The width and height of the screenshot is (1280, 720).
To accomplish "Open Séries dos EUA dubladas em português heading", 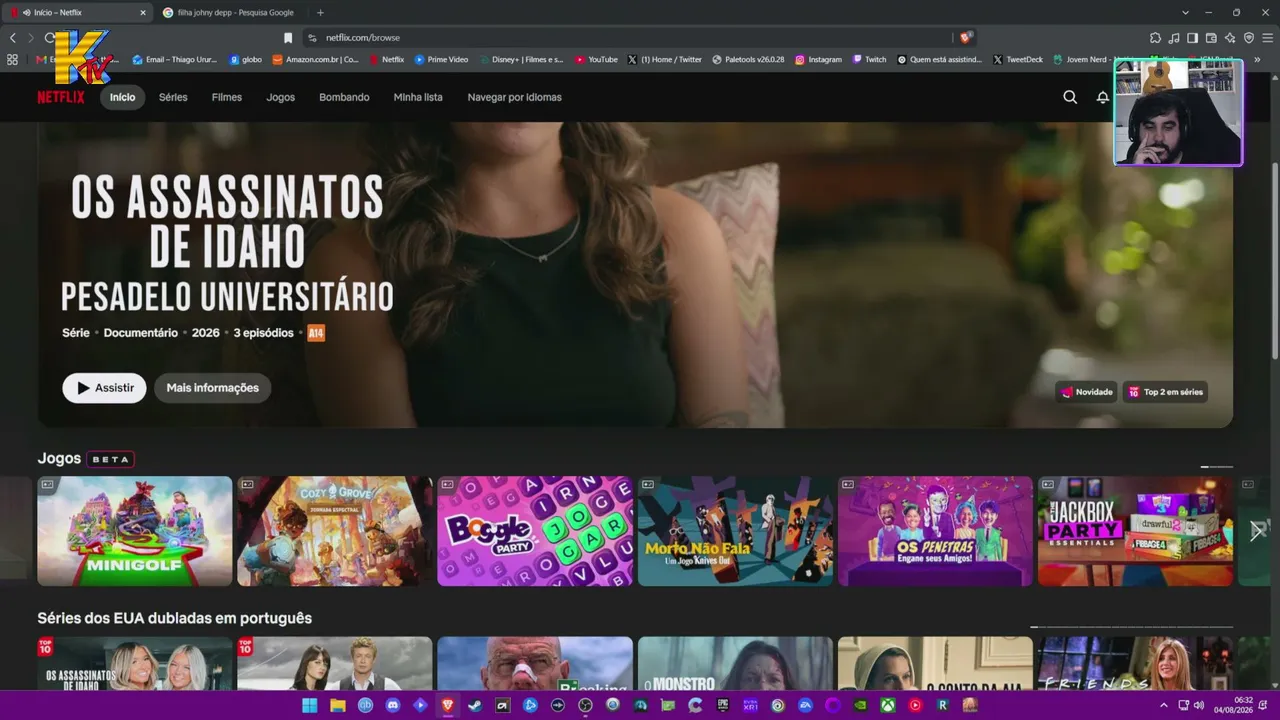I will 175,618.
